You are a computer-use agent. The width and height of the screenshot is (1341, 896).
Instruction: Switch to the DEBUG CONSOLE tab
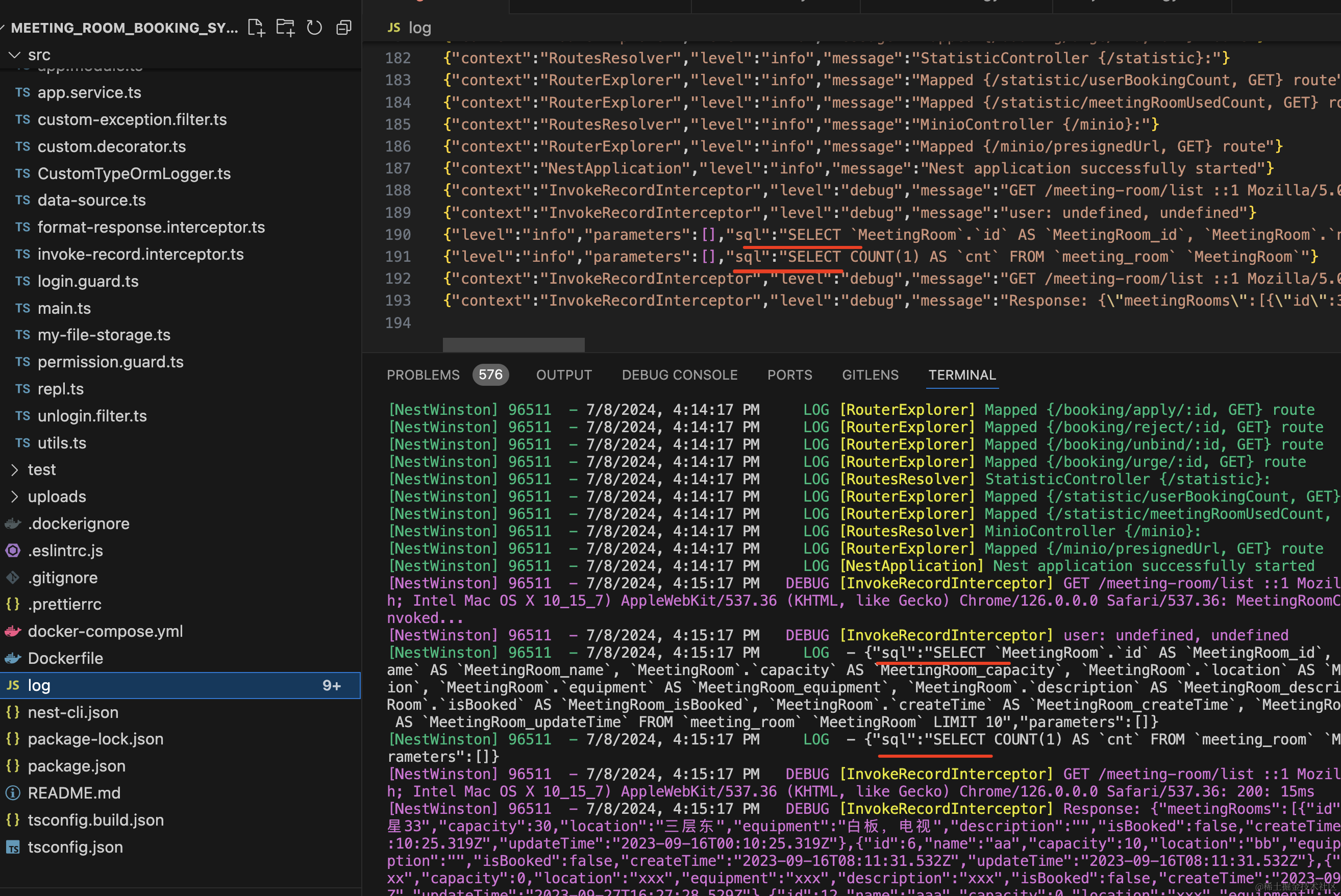[679, 375]
